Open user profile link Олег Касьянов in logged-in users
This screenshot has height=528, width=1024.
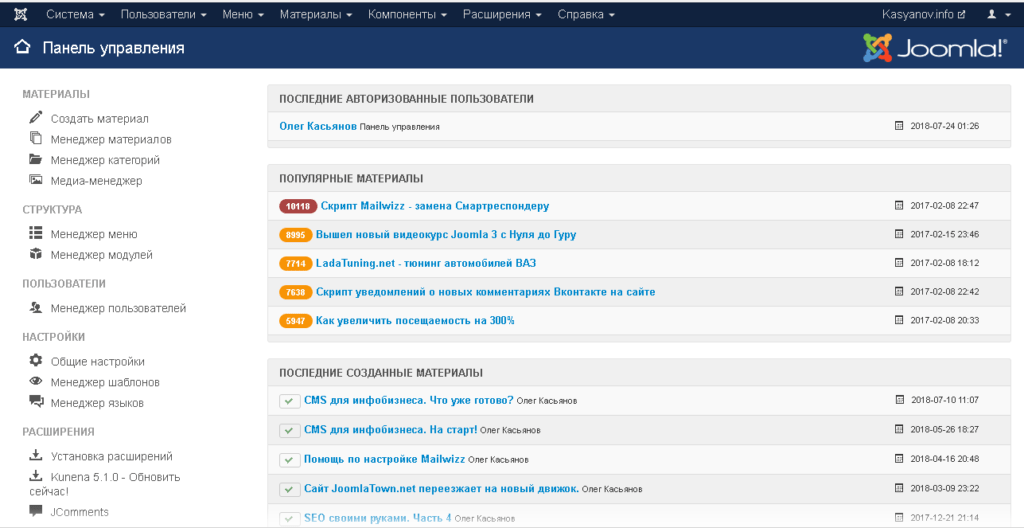[318, 126]
